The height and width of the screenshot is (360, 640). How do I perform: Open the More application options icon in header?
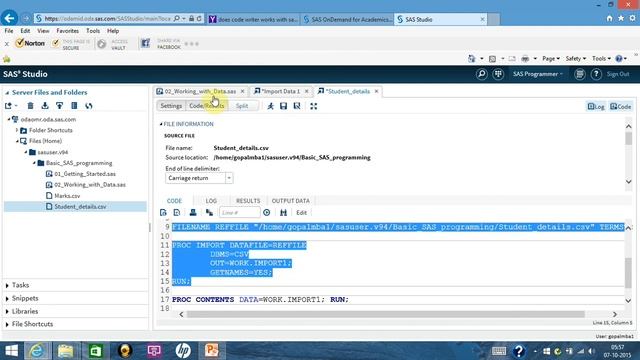tap(580, 74)
